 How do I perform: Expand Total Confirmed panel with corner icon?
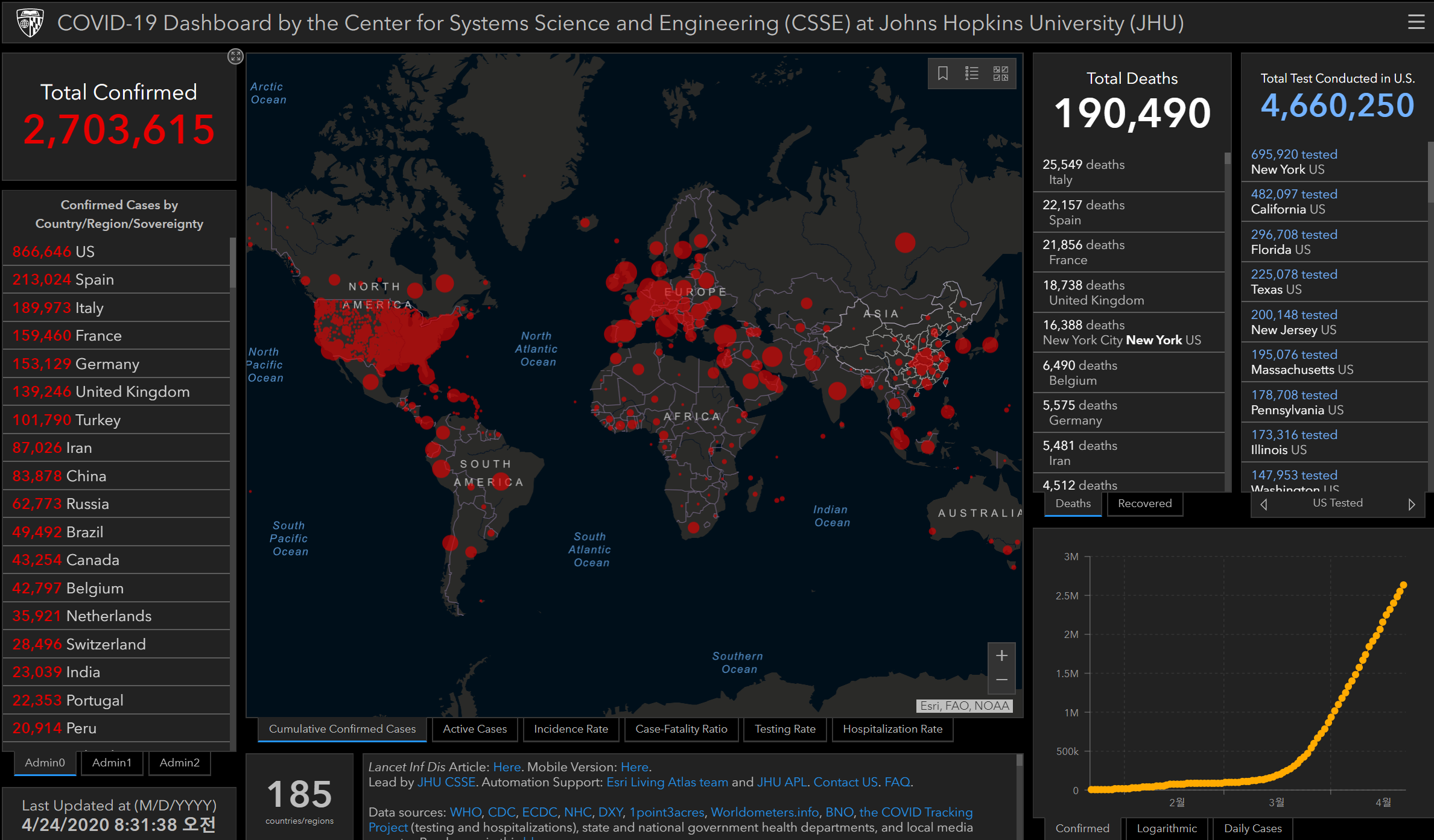(x=235, y=56)
